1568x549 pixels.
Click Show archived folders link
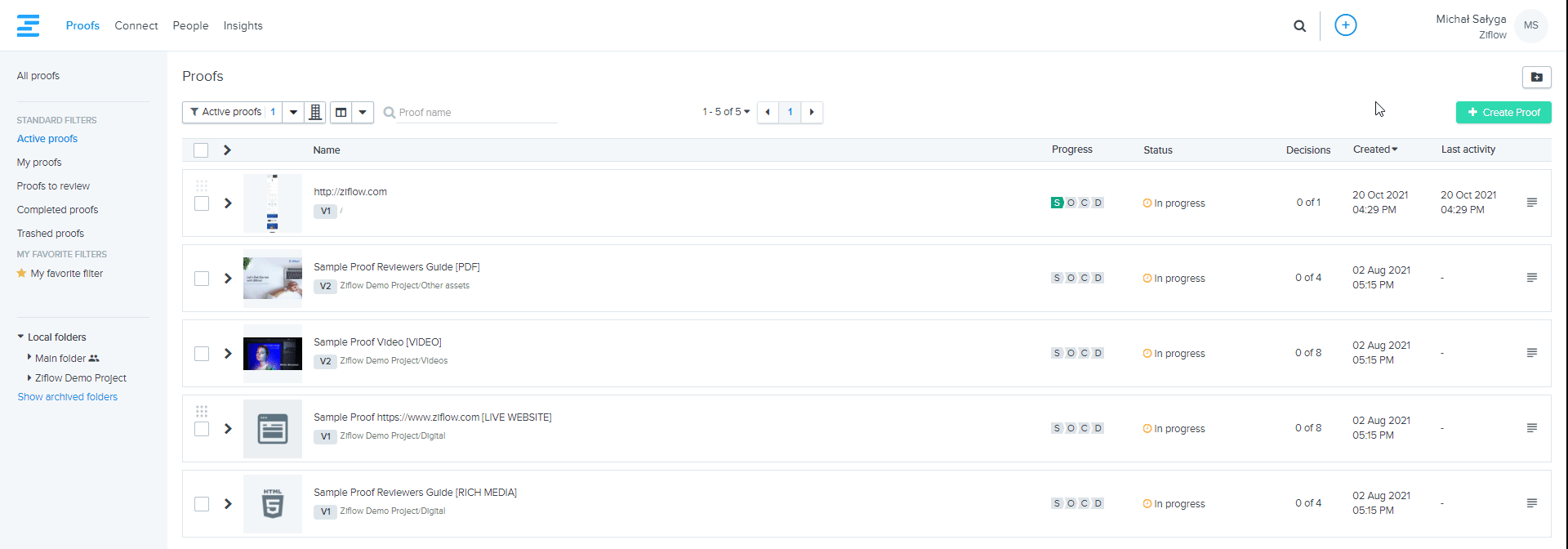click(x=68, y=397)
